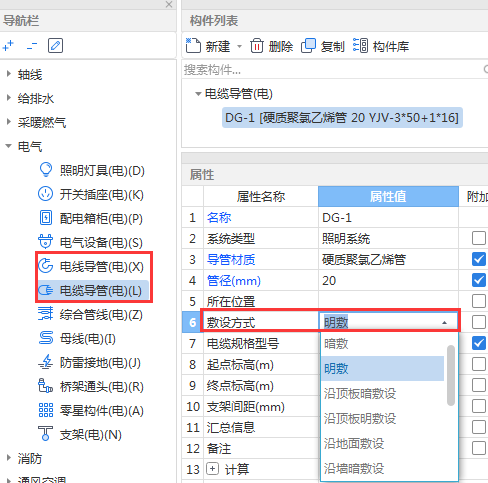This screenshot has width=488, height=483.
Task: Expand the 轴线 tree node
Action: click(x=9, y=74)
